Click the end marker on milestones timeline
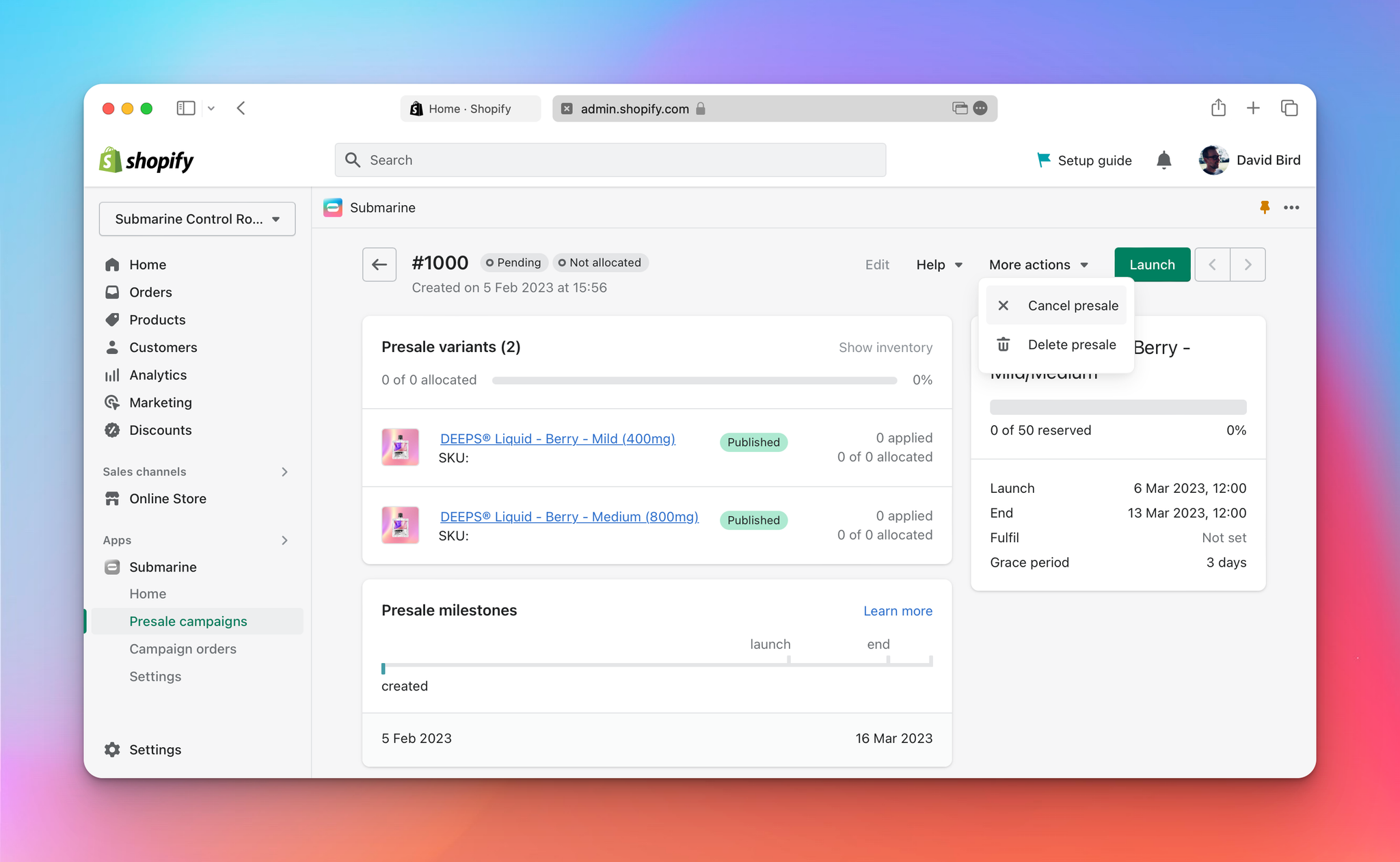The height and width of the screenshot is (862, 1400). coord(888,660)
